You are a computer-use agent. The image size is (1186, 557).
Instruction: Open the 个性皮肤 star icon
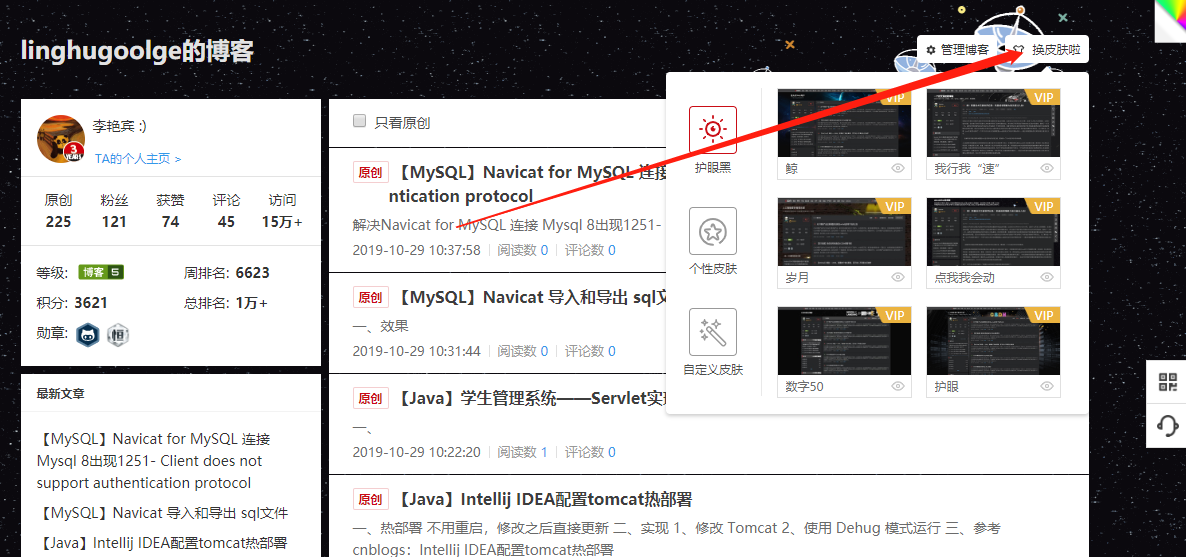pyautogui.click(x=713, y=231)
